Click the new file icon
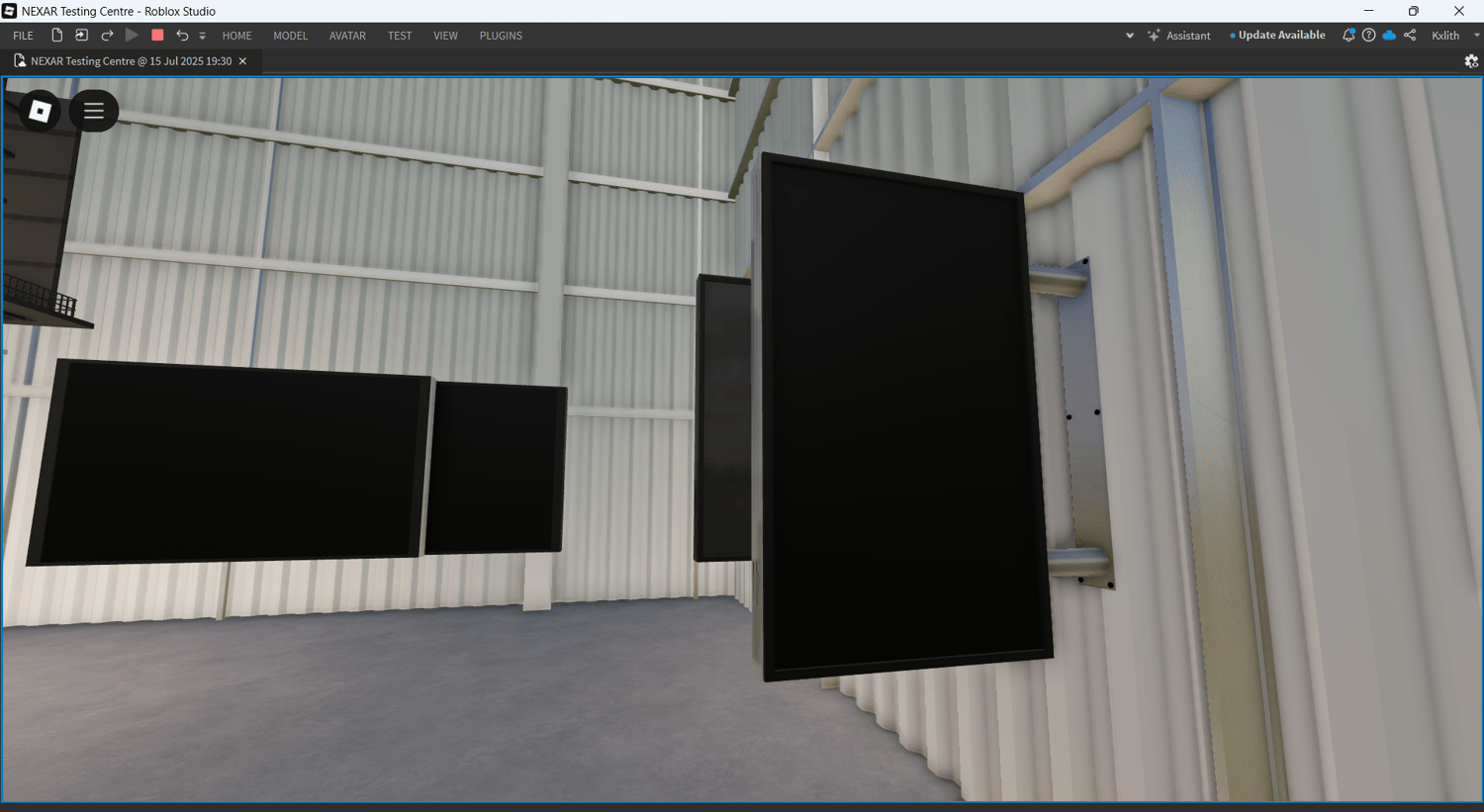Screen dimensions: 1484x812 tap(56, 36)
